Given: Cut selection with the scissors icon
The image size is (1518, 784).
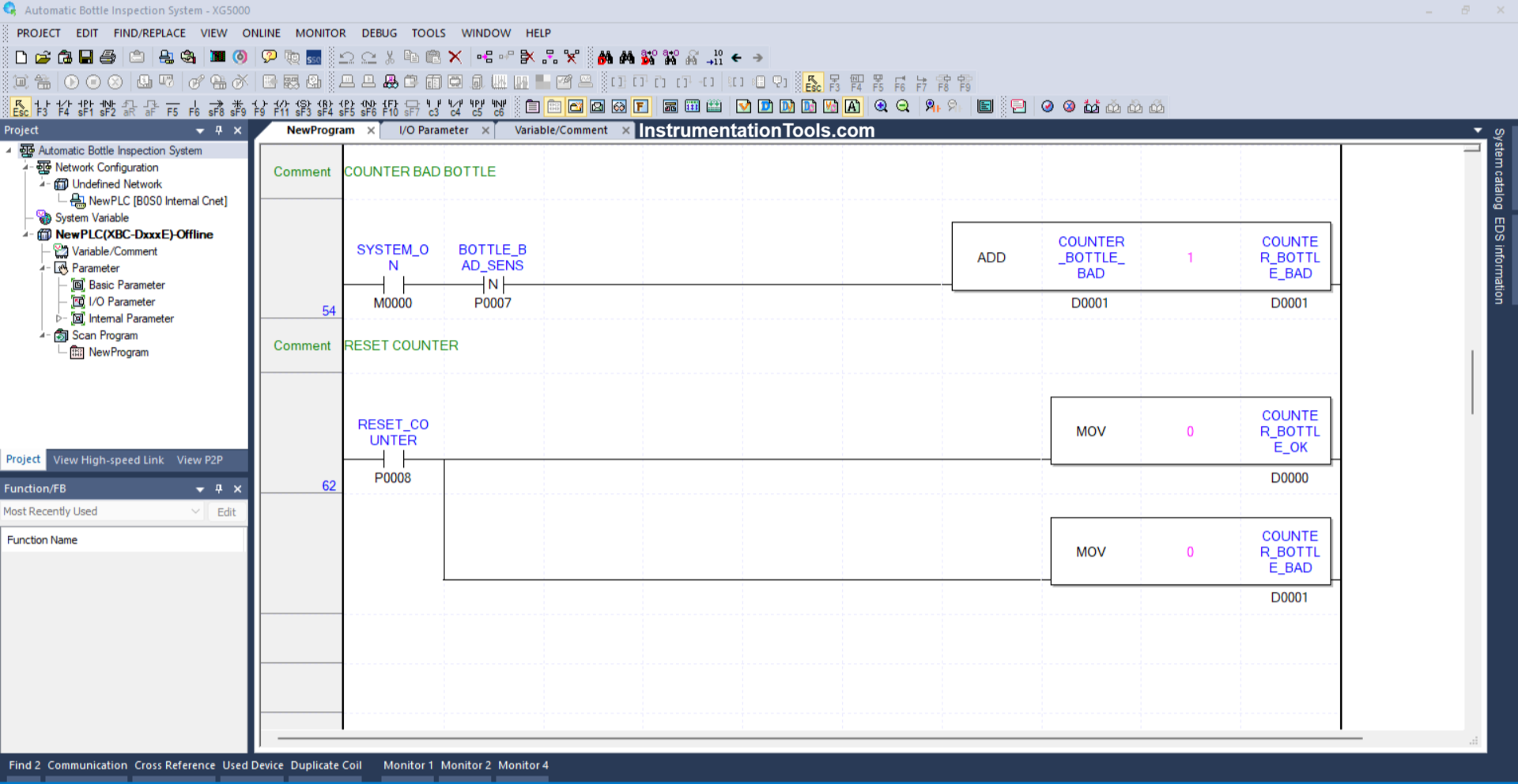Looking at the screenshot, I should (x=390, y=57).
